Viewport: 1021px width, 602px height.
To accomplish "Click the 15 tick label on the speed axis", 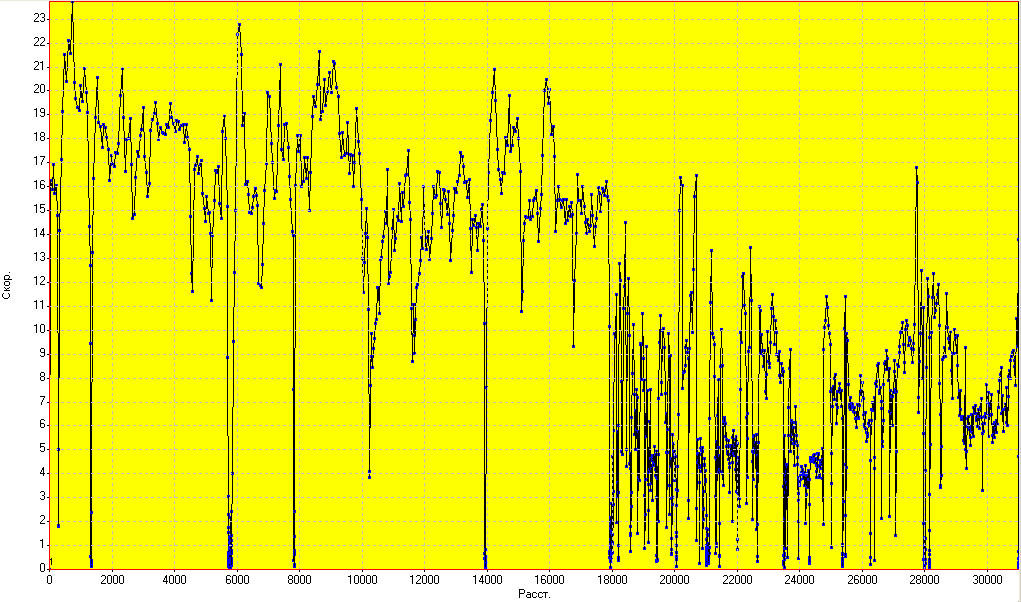I will point(40,210).
